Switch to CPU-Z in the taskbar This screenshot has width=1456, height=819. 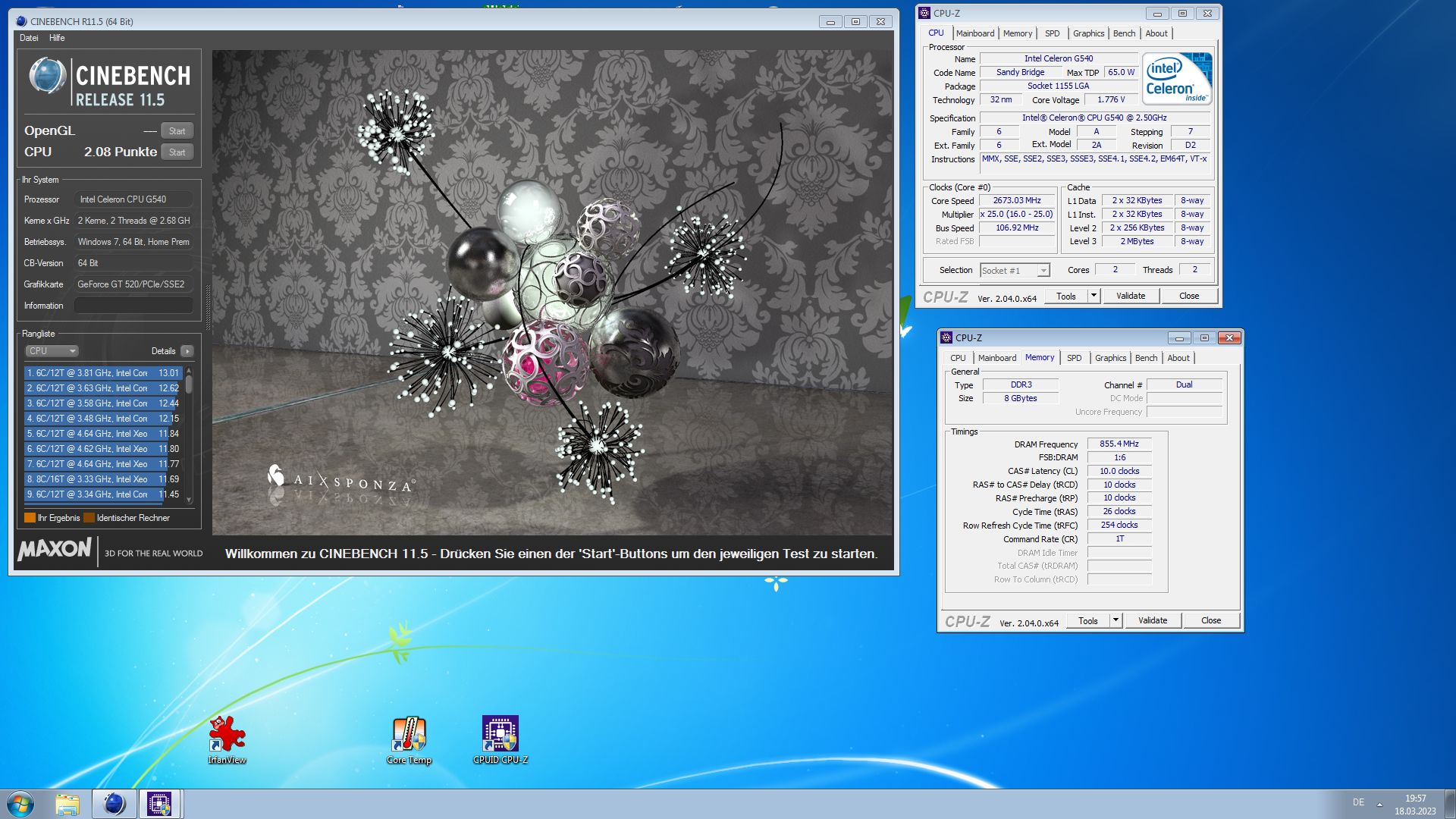(159, 804)
